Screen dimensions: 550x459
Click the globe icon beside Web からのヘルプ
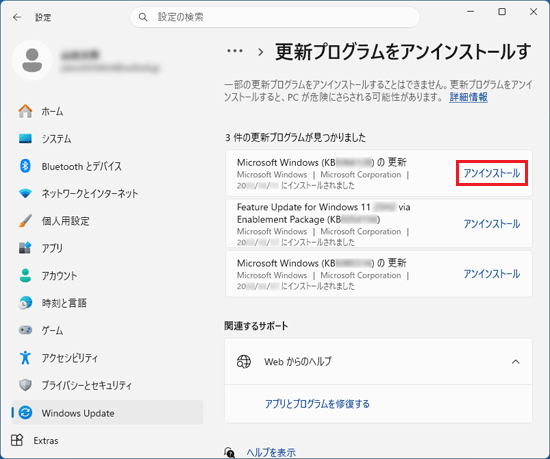(x=243, y=362)
